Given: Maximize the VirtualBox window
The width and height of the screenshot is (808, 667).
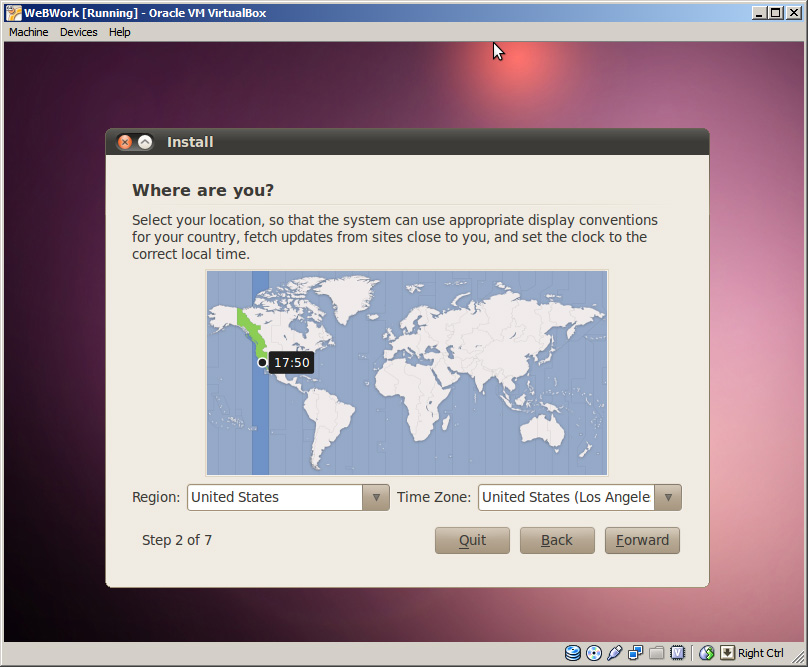Looking at the screenshot, I should 776,13.
